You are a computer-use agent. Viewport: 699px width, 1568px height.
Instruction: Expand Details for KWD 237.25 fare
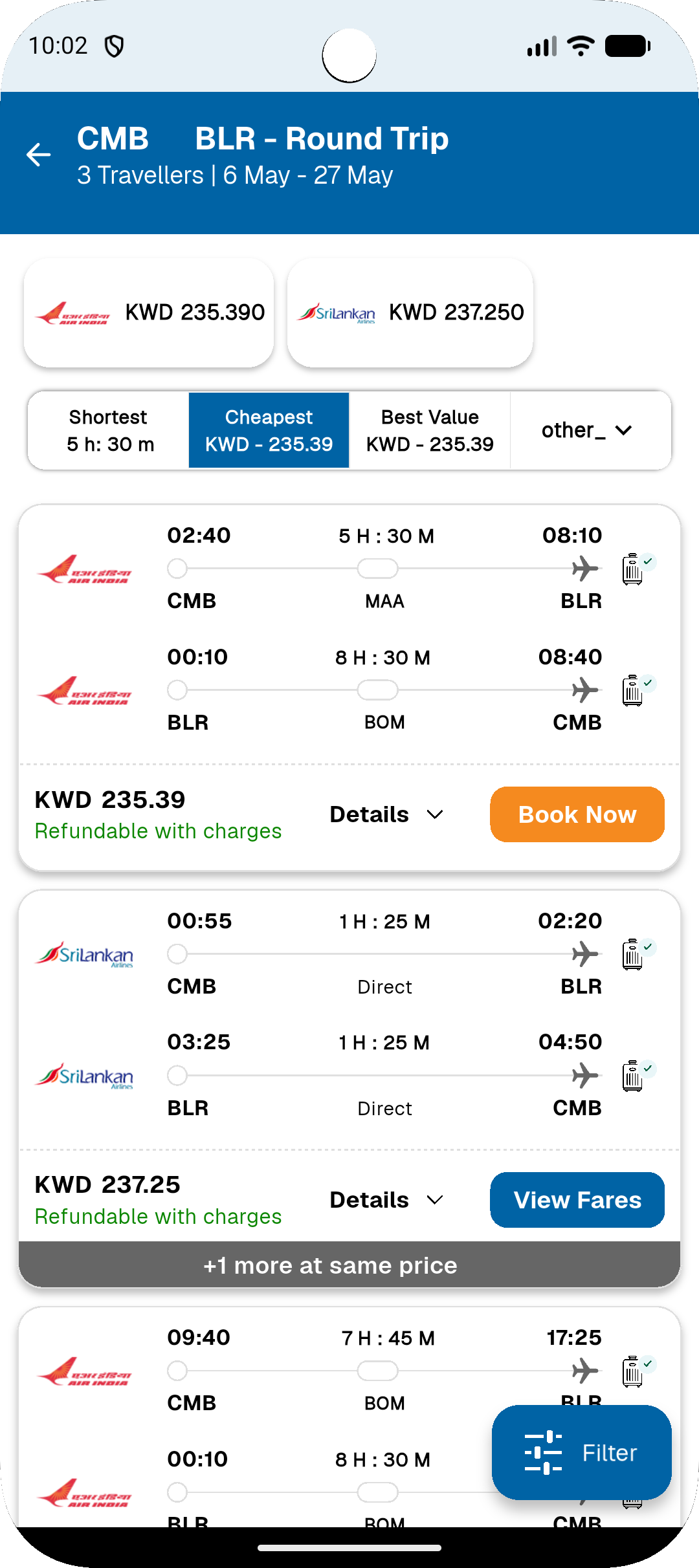tap(386, 1200)
